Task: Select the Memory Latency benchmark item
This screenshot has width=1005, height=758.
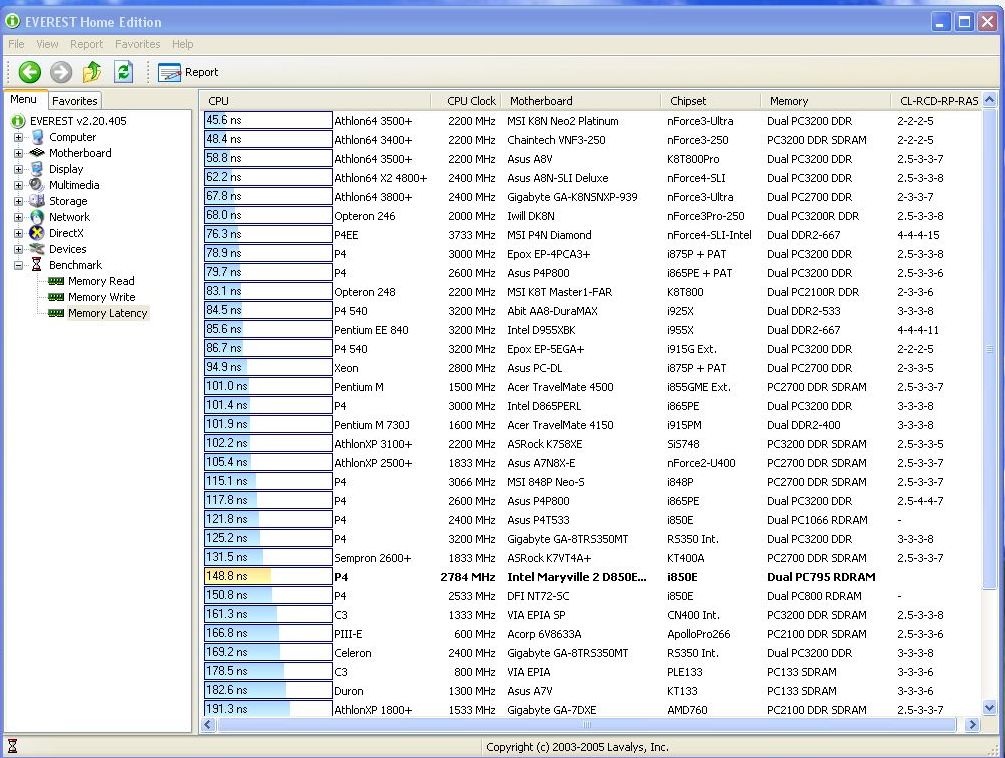Action: [x=108, y=313]
